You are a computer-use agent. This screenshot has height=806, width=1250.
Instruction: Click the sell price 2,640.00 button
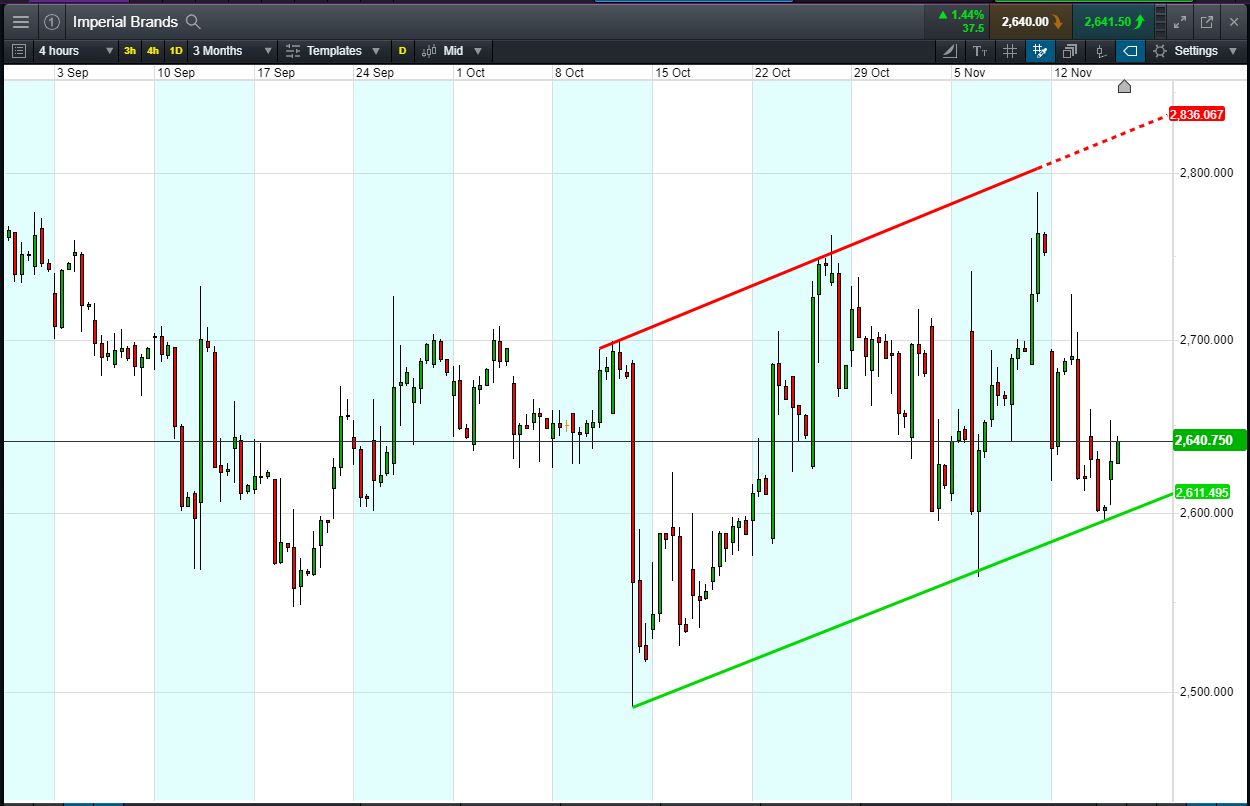(1031, 21)
